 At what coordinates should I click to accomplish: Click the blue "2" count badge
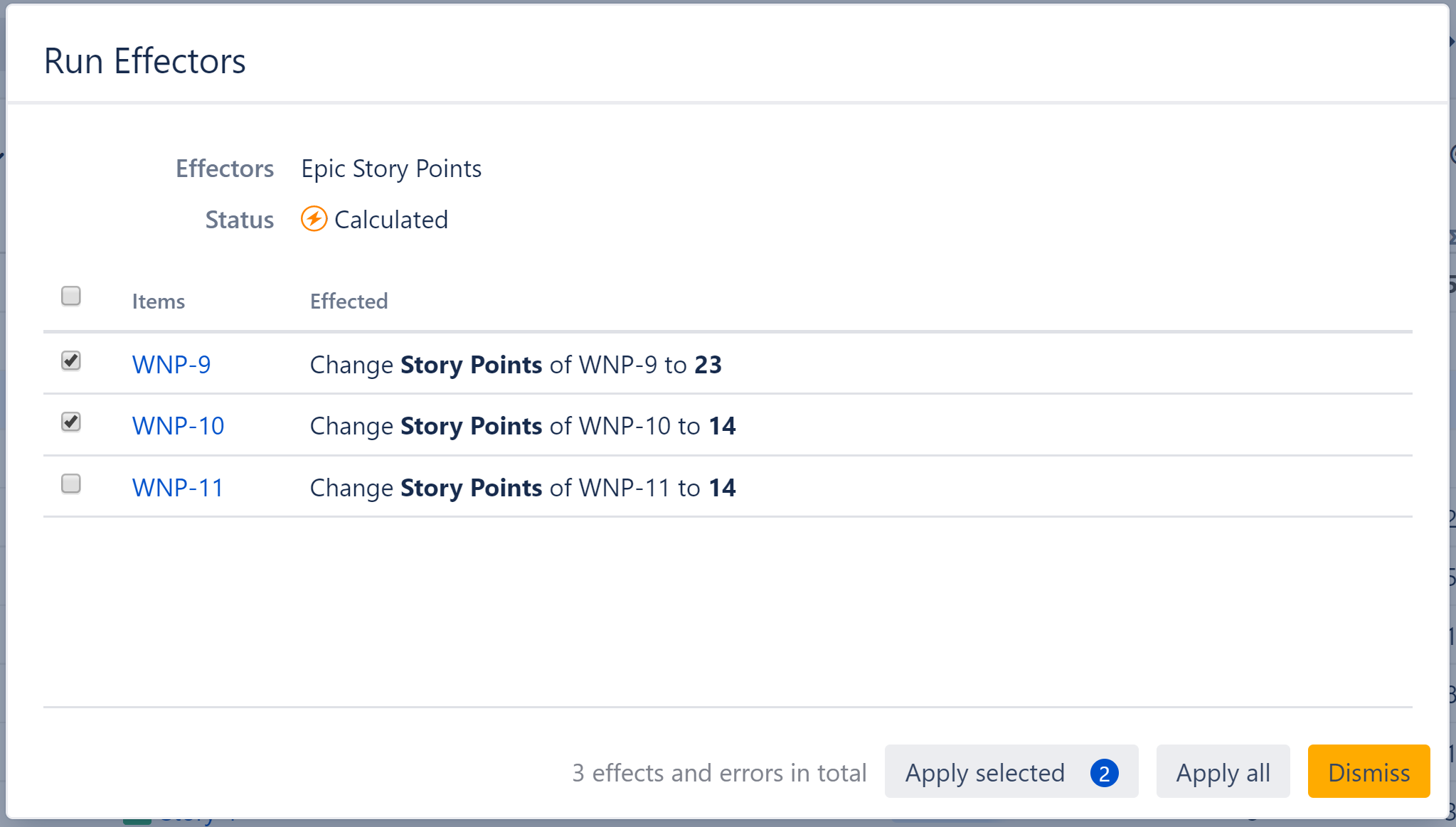click(x=1105, y=772)
